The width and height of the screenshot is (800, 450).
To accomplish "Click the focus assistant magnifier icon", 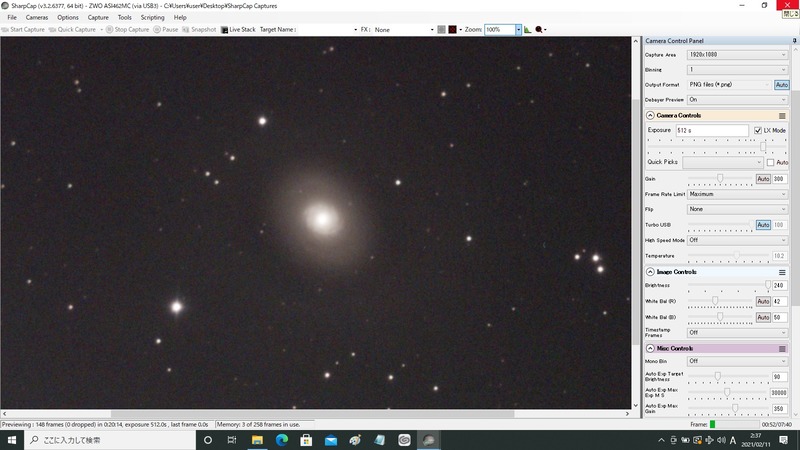I will coord(539,30).
